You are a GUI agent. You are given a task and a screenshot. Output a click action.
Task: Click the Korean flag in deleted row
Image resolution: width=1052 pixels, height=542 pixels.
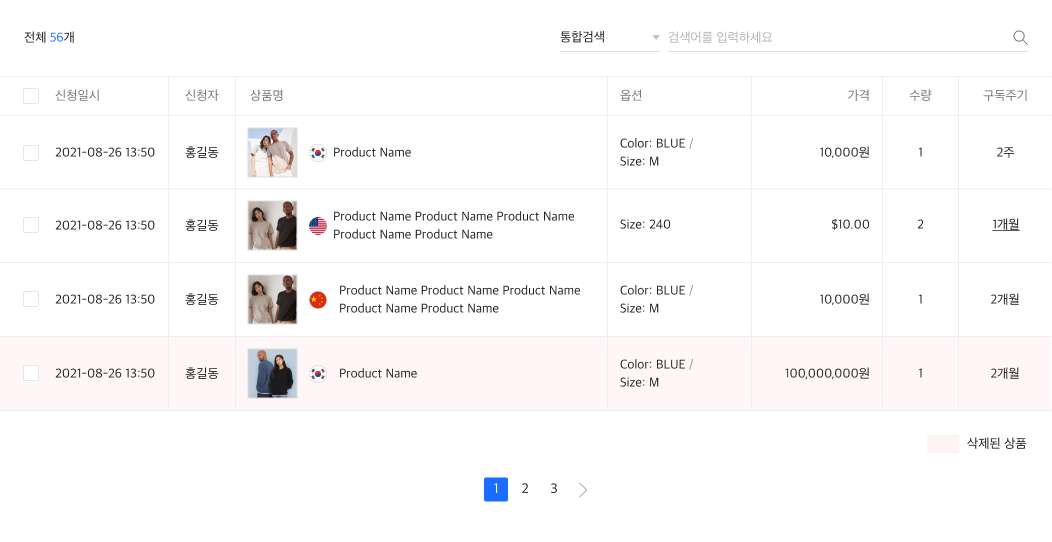point(318,374)
